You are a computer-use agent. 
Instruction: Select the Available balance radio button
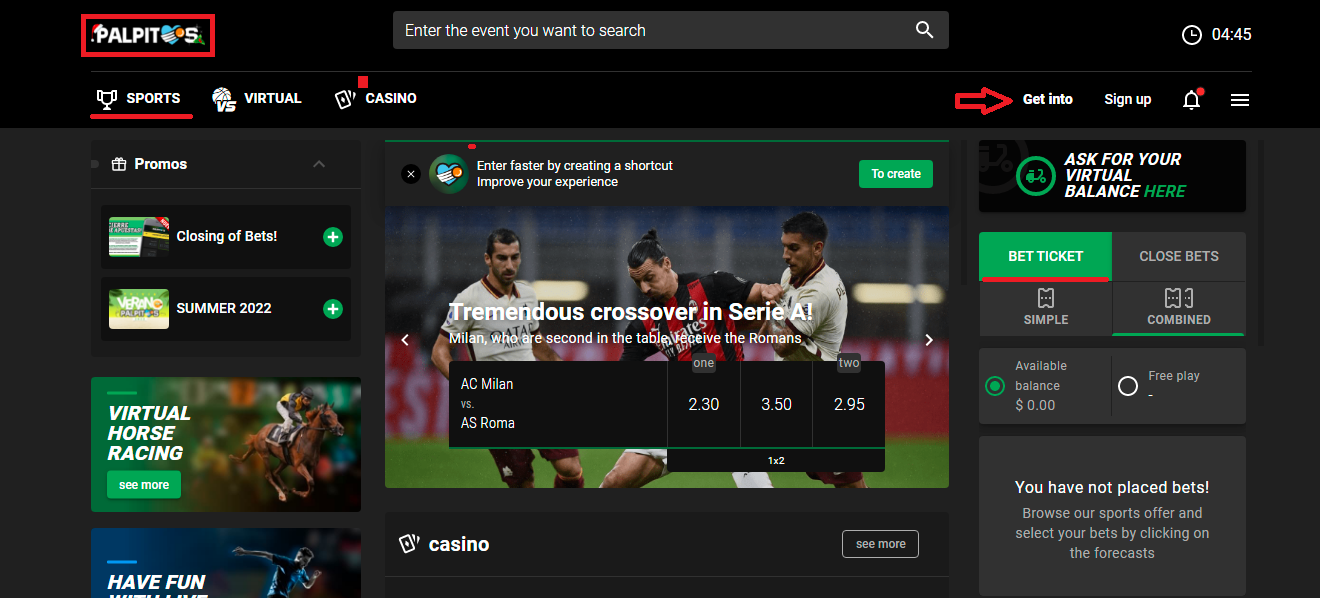[995, 386]
